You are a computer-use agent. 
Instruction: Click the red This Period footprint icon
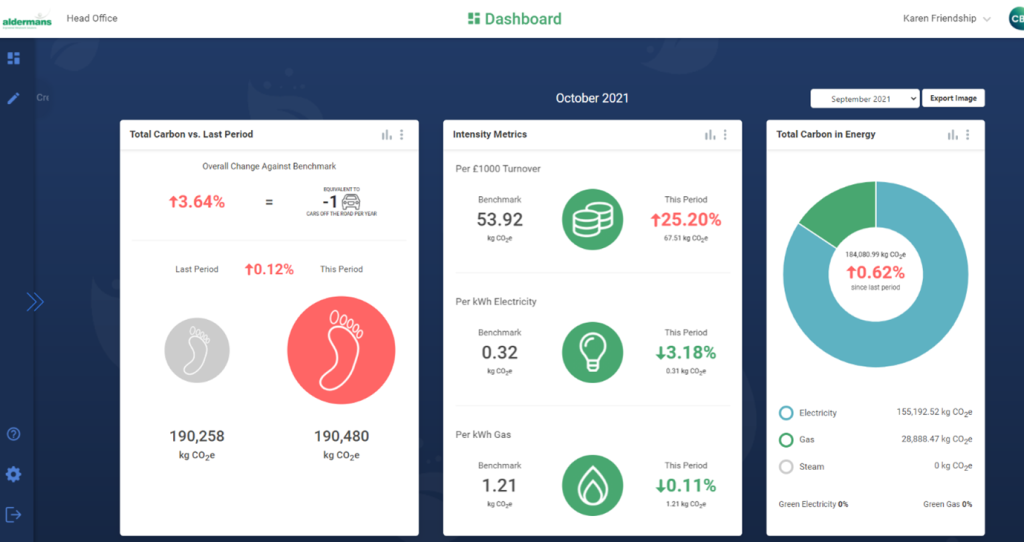(341, 351)
